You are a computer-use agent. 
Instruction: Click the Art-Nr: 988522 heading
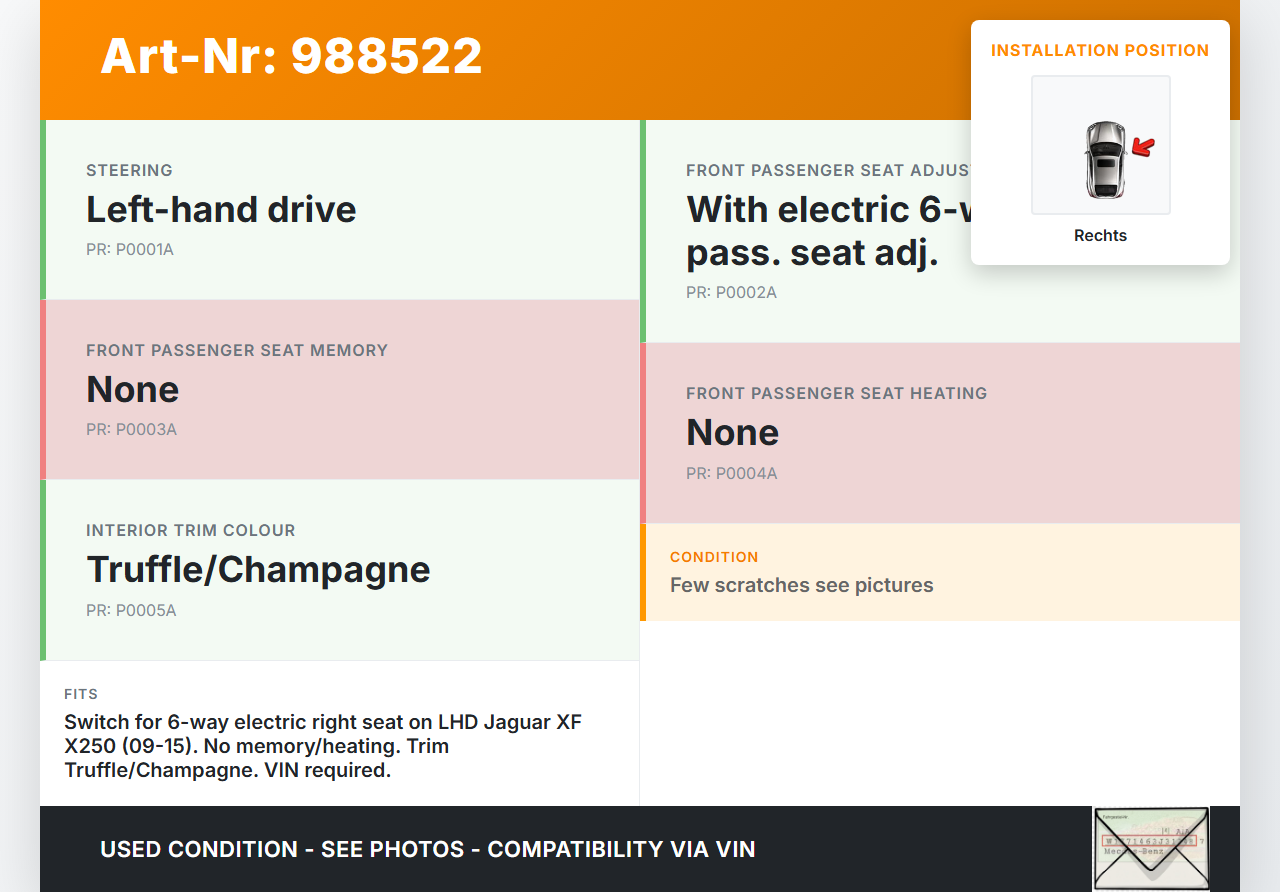click(291, 56)
